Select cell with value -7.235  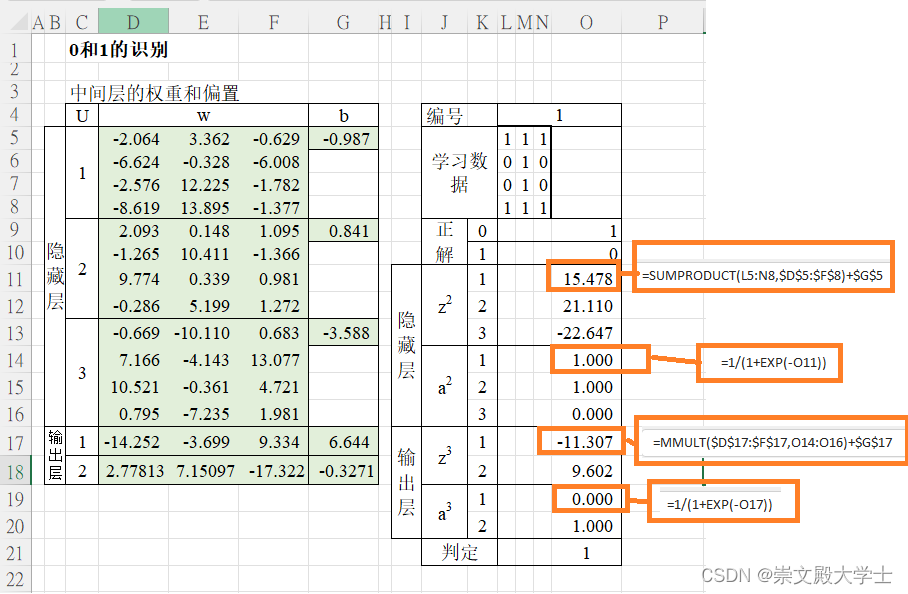pos(204,414)
